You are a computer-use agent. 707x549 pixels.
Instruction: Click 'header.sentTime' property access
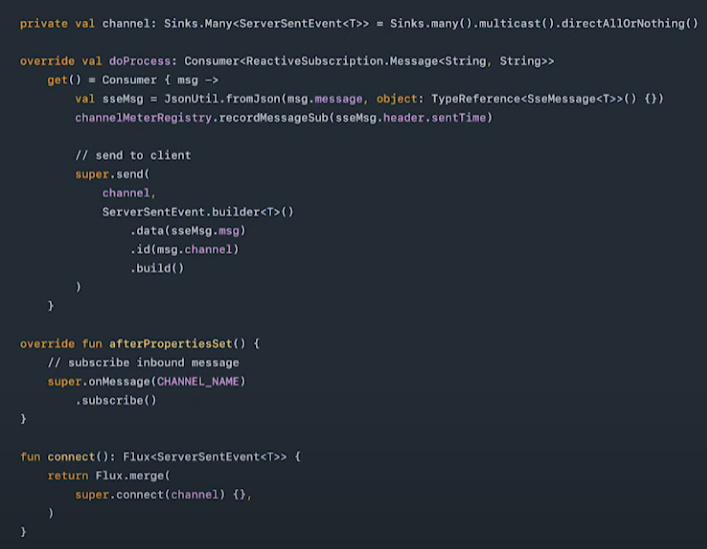click(434, 118)
